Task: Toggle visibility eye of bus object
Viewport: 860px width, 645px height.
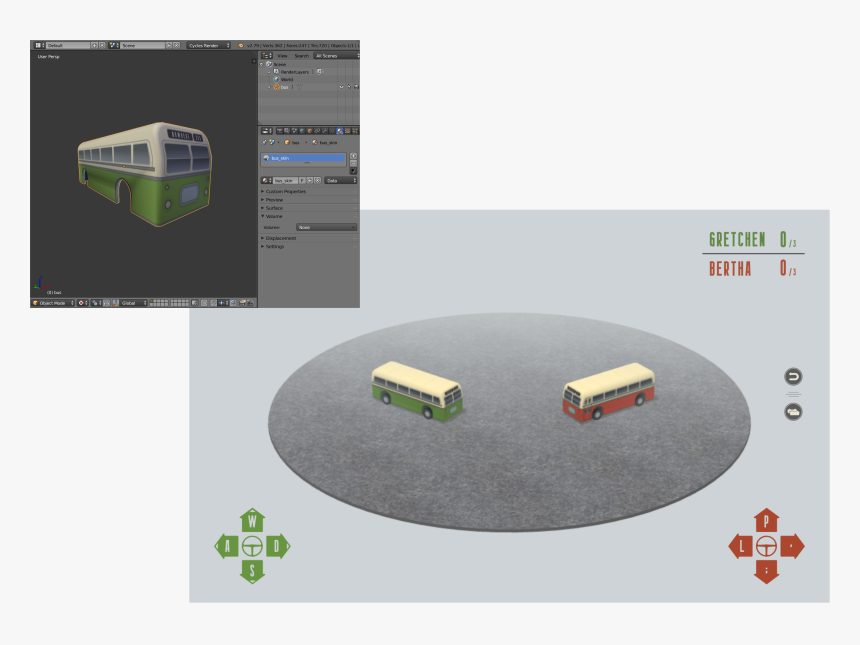Action: coord(340,87)
